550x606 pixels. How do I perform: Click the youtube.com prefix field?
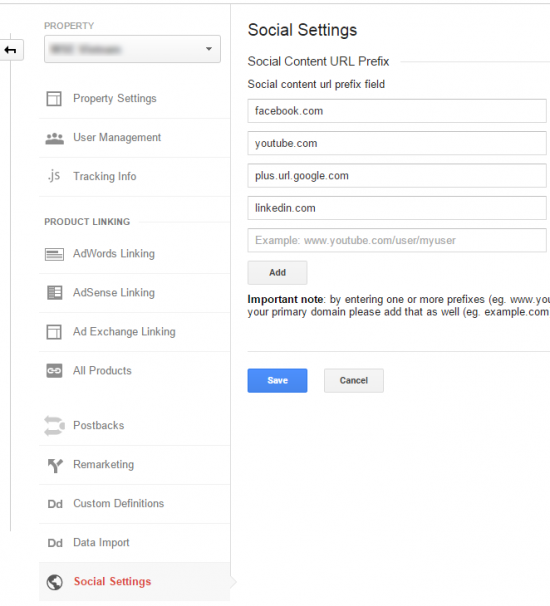pos(397,143)
